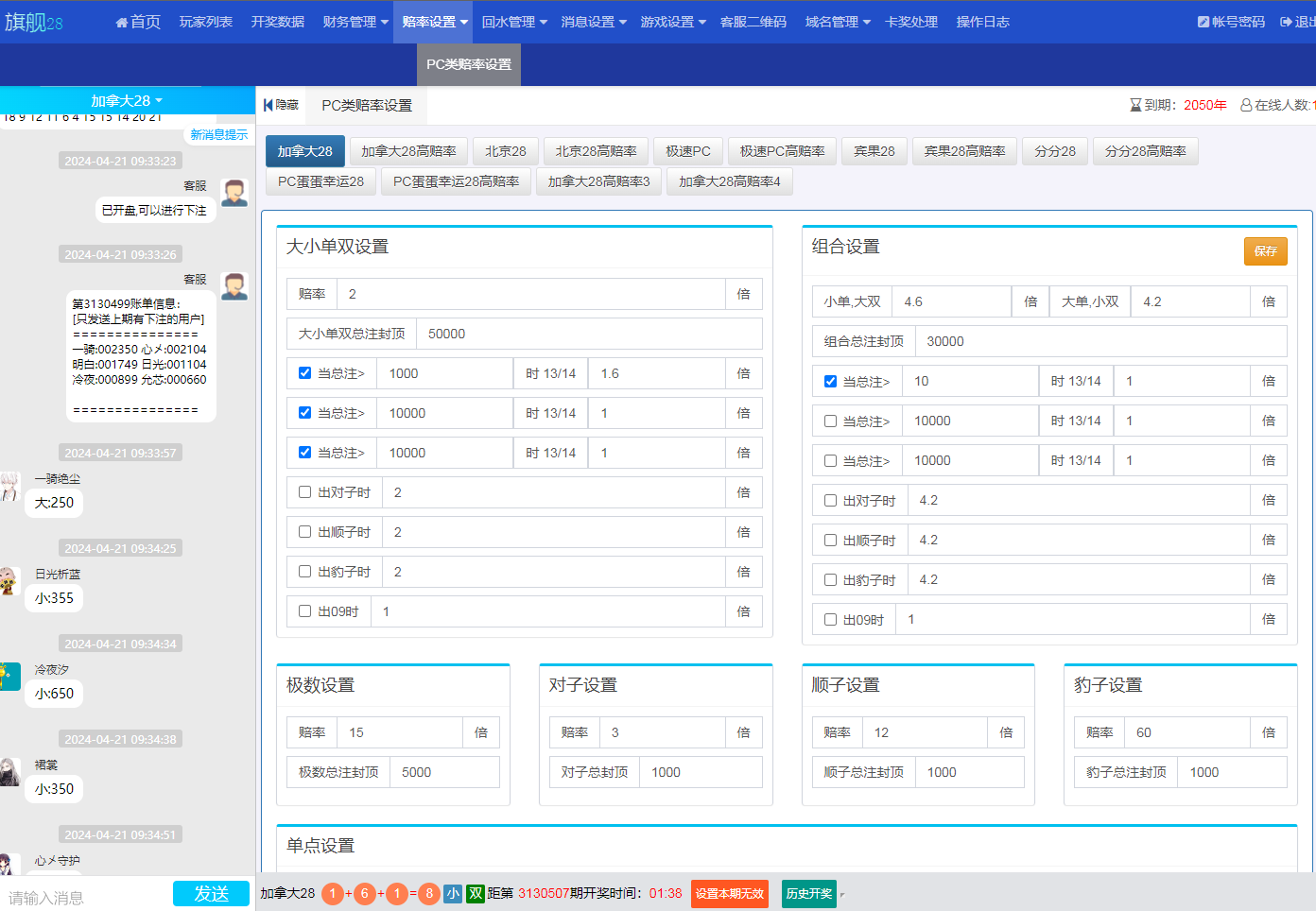The image size is (1316, 911).
Task: Switch to the 北京28 tab
Action: tap(505, 151)
